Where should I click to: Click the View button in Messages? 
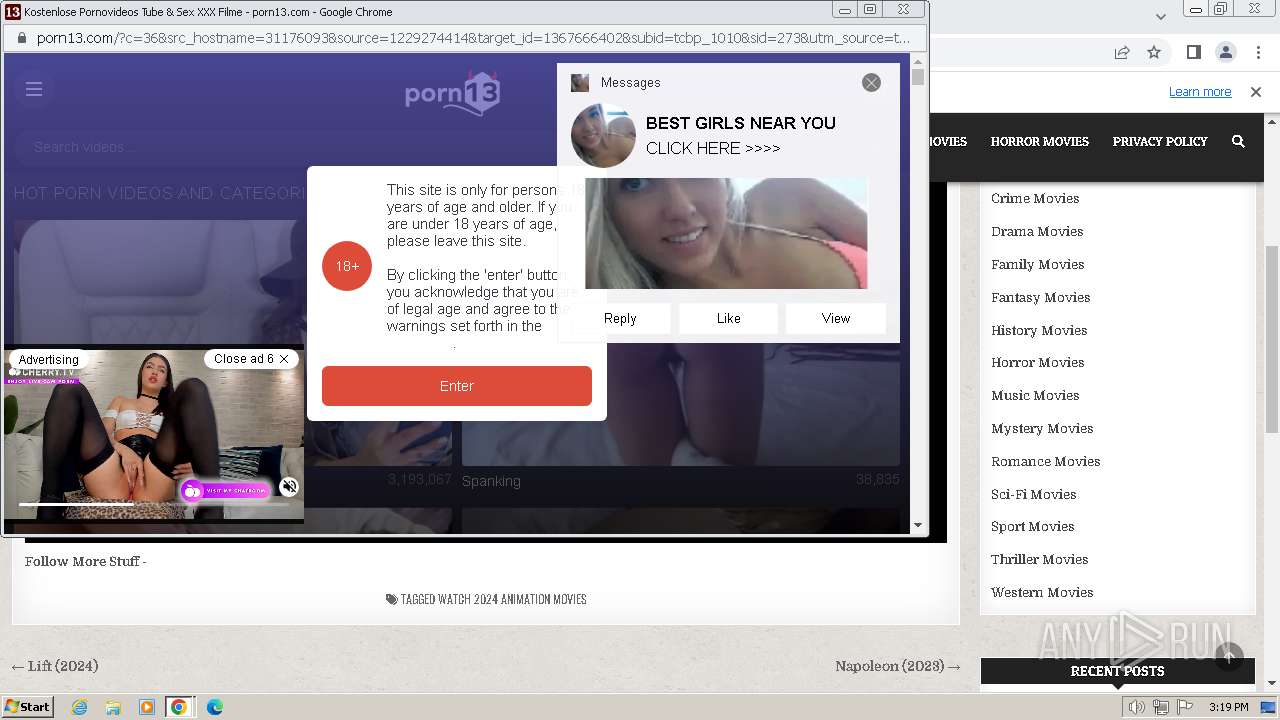(836, 318)
